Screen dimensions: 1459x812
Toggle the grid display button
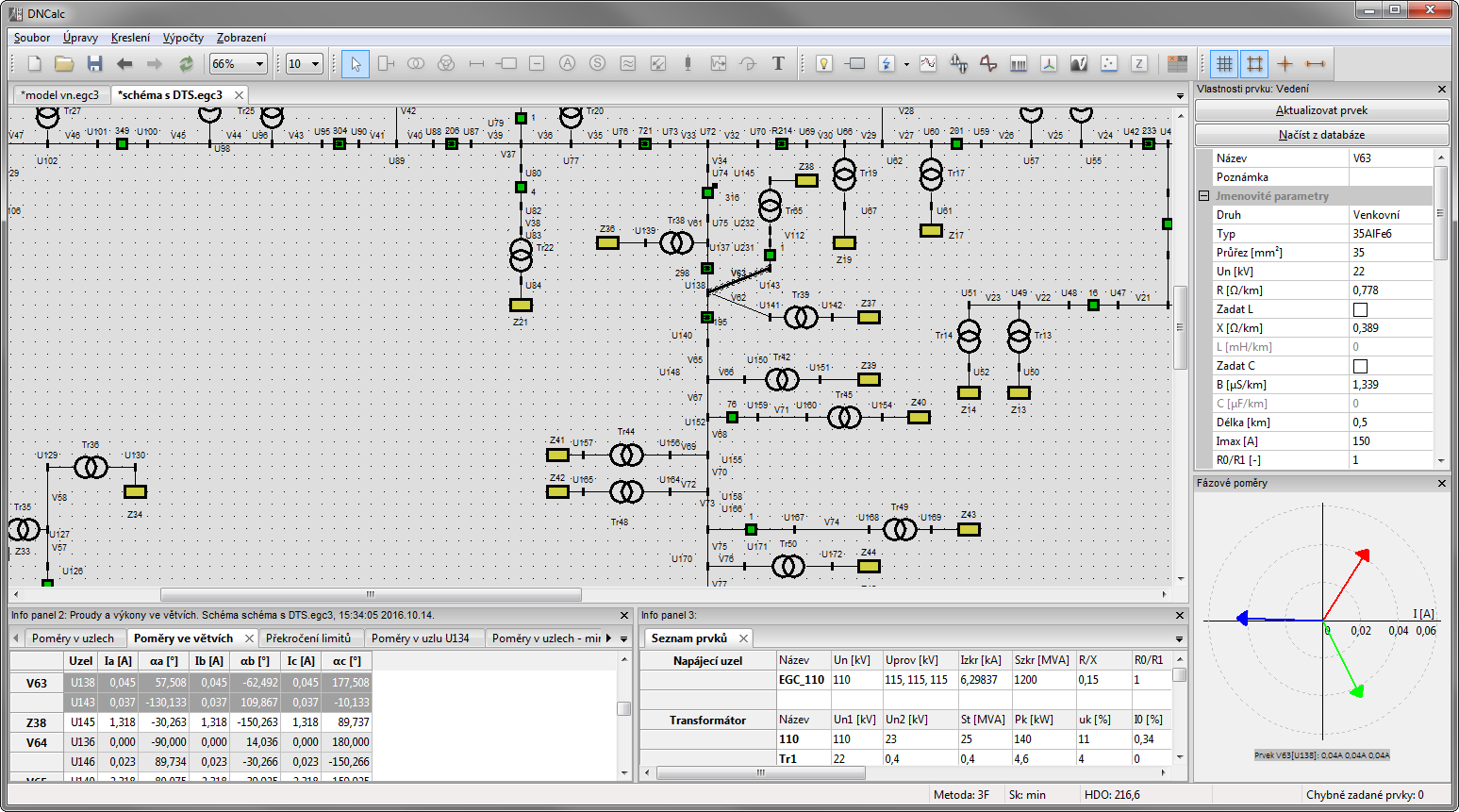pyautogui.click(x=1224, y=64)
